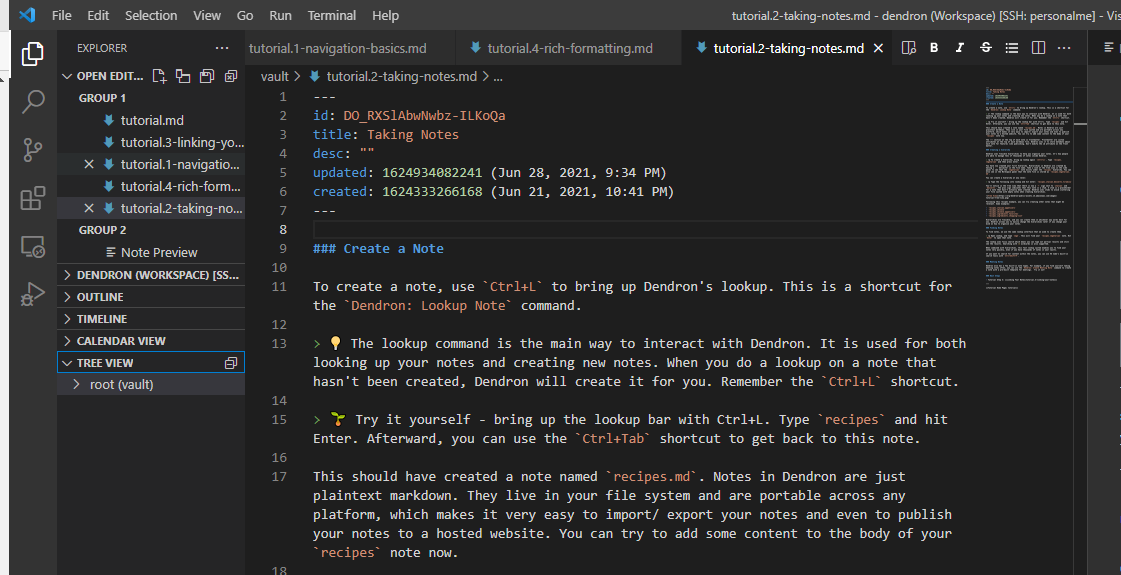Toggle bulleted list in editor toolbar

[1012, 48]
